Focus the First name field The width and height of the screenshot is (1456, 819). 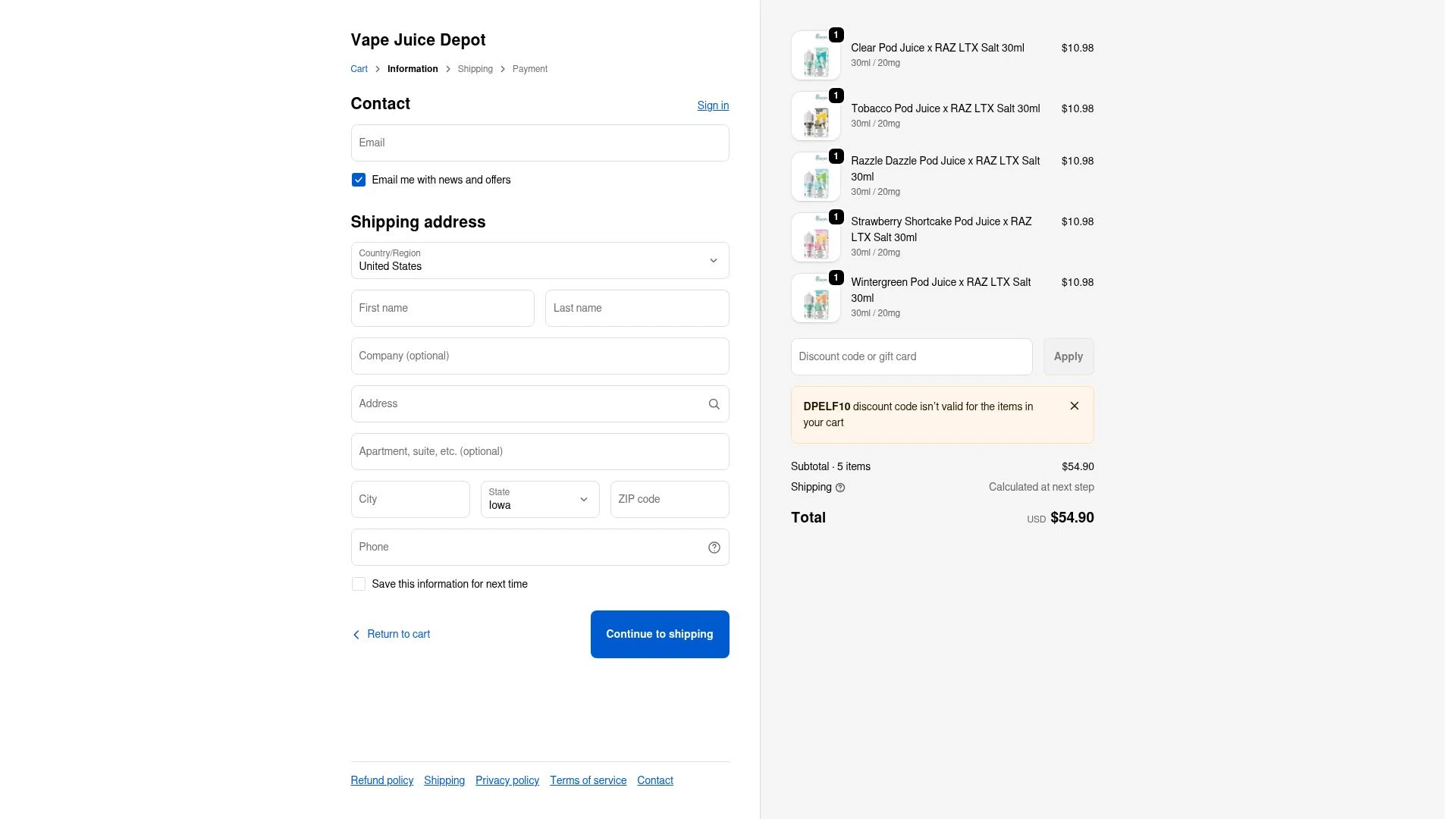point(443,309)
